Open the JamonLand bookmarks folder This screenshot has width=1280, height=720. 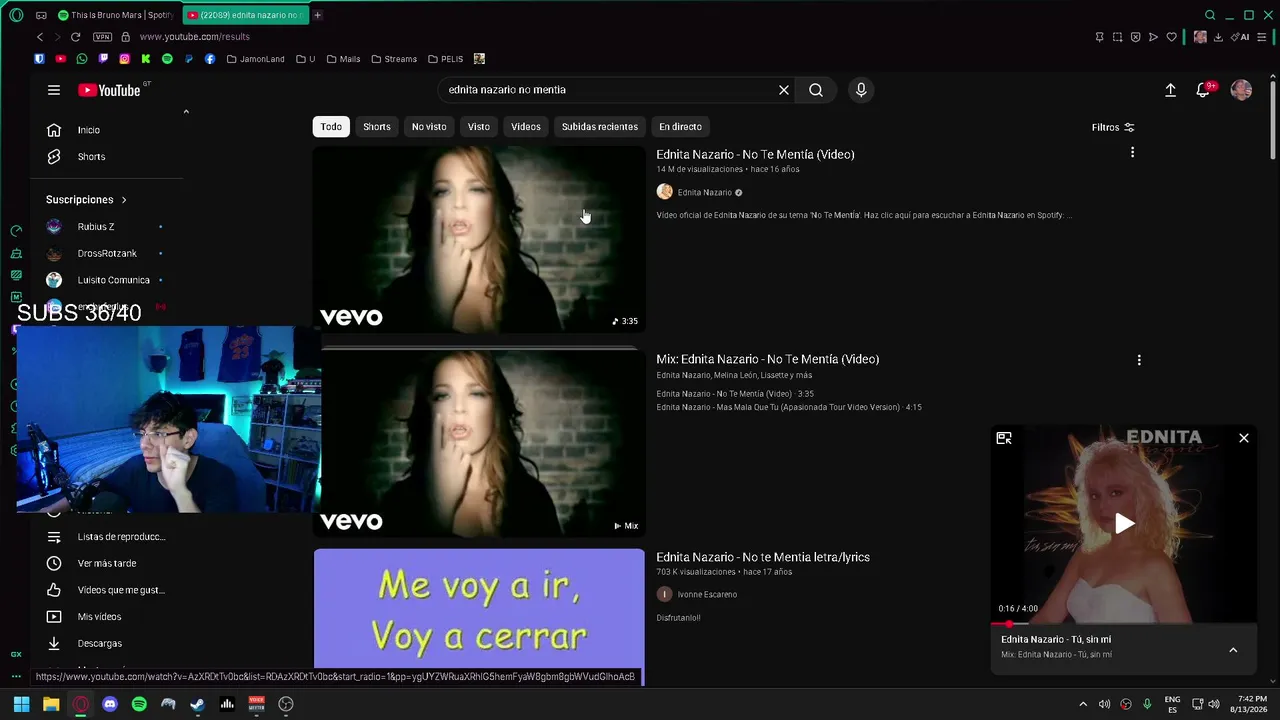pyautogui.click(x=255, y=59)
